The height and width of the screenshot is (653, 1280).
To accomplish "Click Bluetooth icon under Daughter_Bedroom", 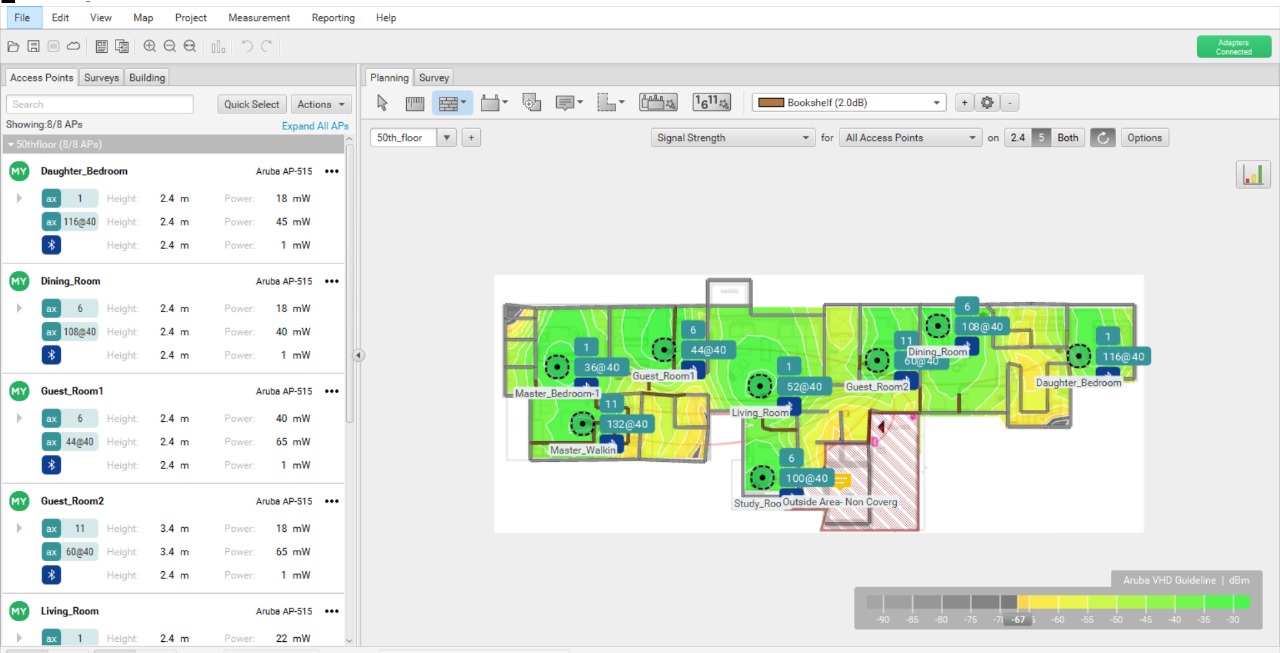I will tap(51, 245).
